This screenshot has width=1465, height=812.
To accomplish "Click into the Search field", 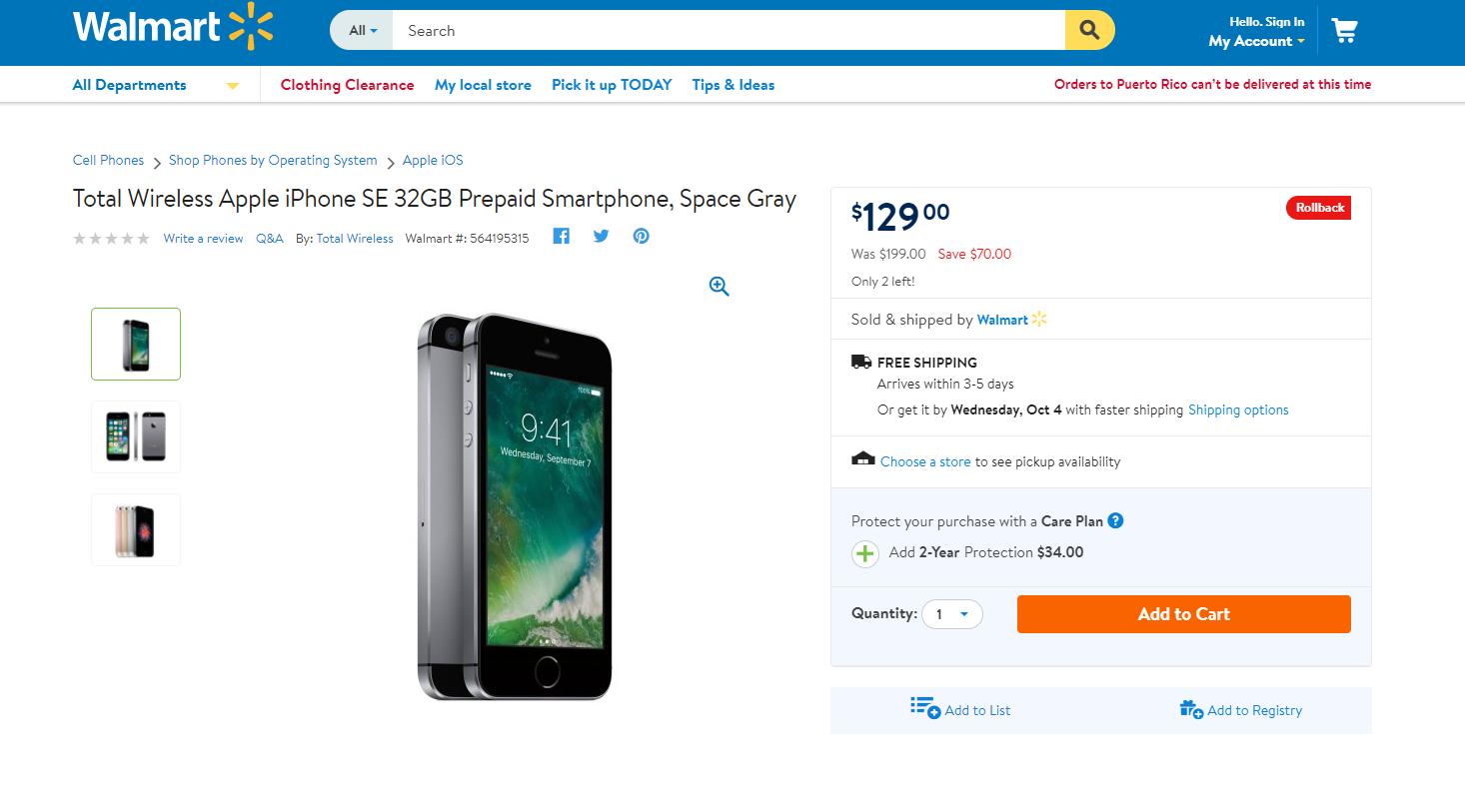I will pyautogui.click(x=730, y=31).
